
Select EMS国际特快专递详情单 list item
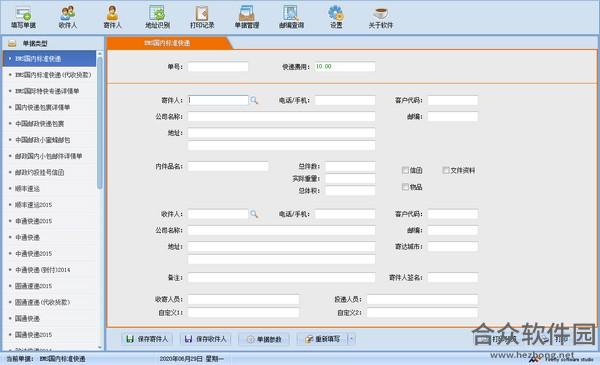pyautogui.click(x=49, y=91)
